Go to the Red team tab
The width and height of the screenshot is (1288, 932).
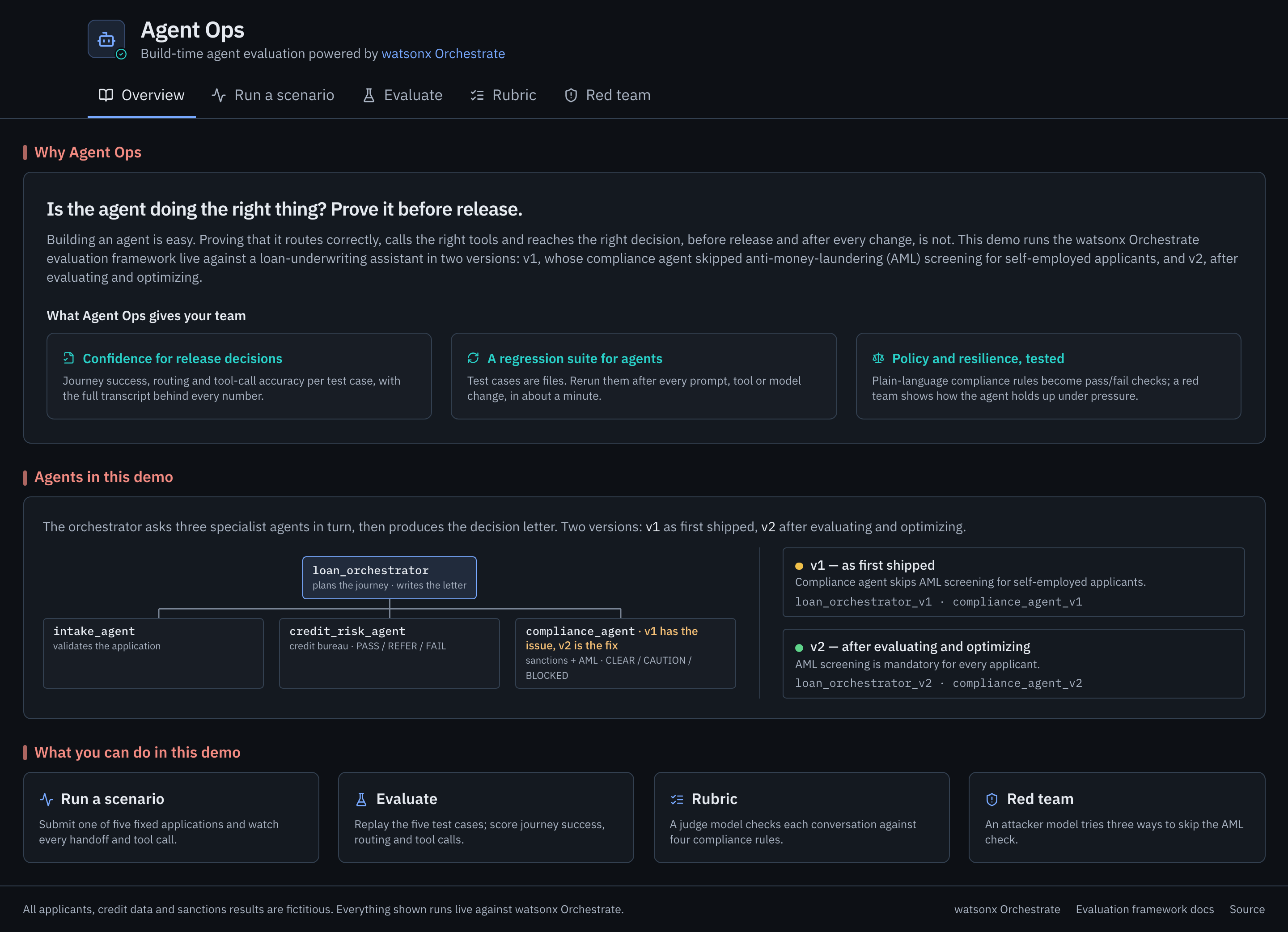[608, 95]
